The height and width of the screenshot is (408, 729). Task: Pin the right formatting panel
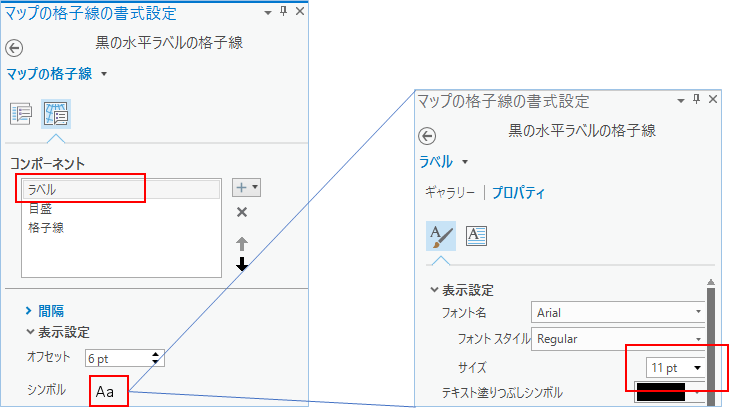click(x=696, y=99)
